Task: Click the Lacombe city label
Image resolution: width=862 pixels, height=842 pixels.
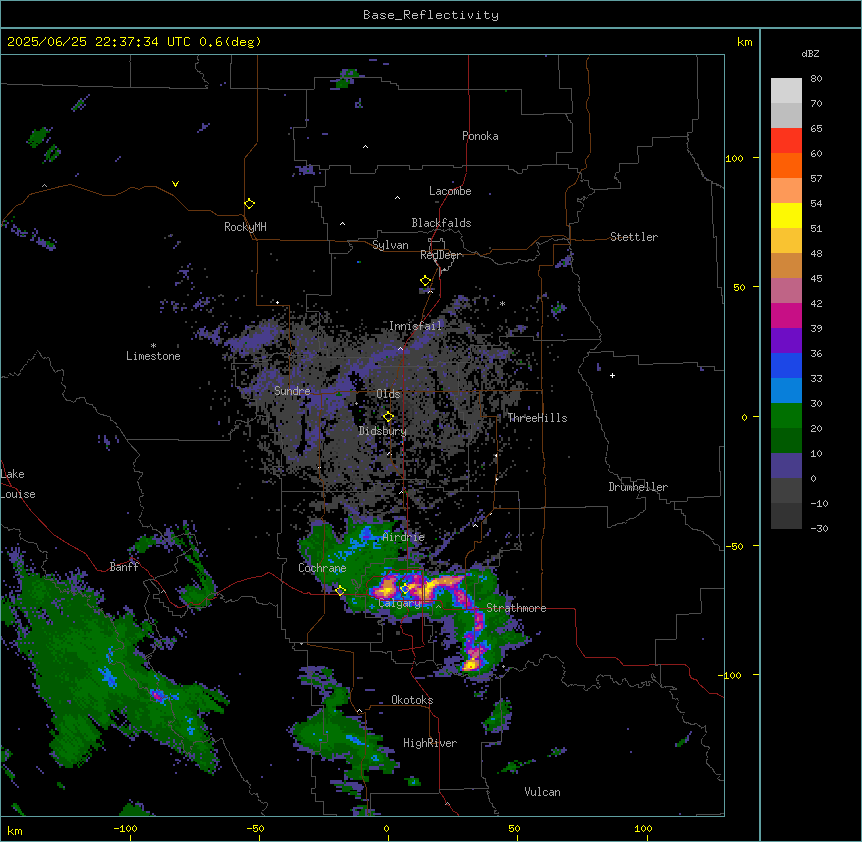Action: 450,191
